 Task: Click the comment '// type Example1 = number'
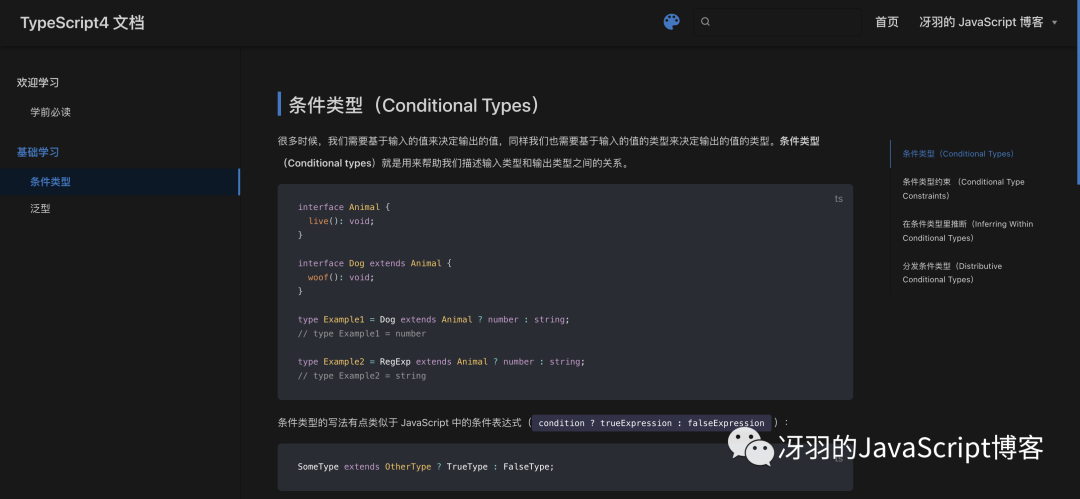pyautogui.click(x=362, y=334)
